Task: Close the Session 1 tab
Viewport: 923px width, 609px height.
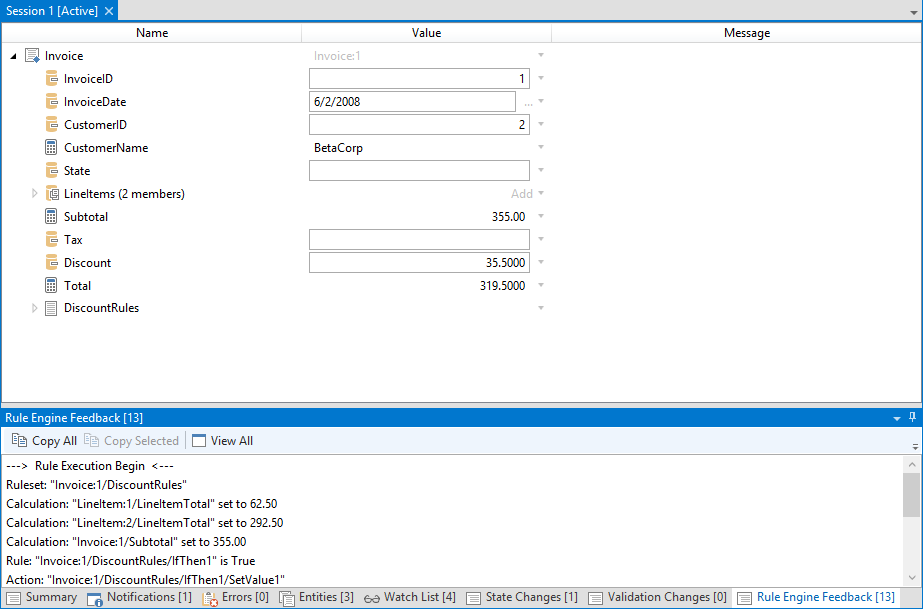Action: [109, 10]
